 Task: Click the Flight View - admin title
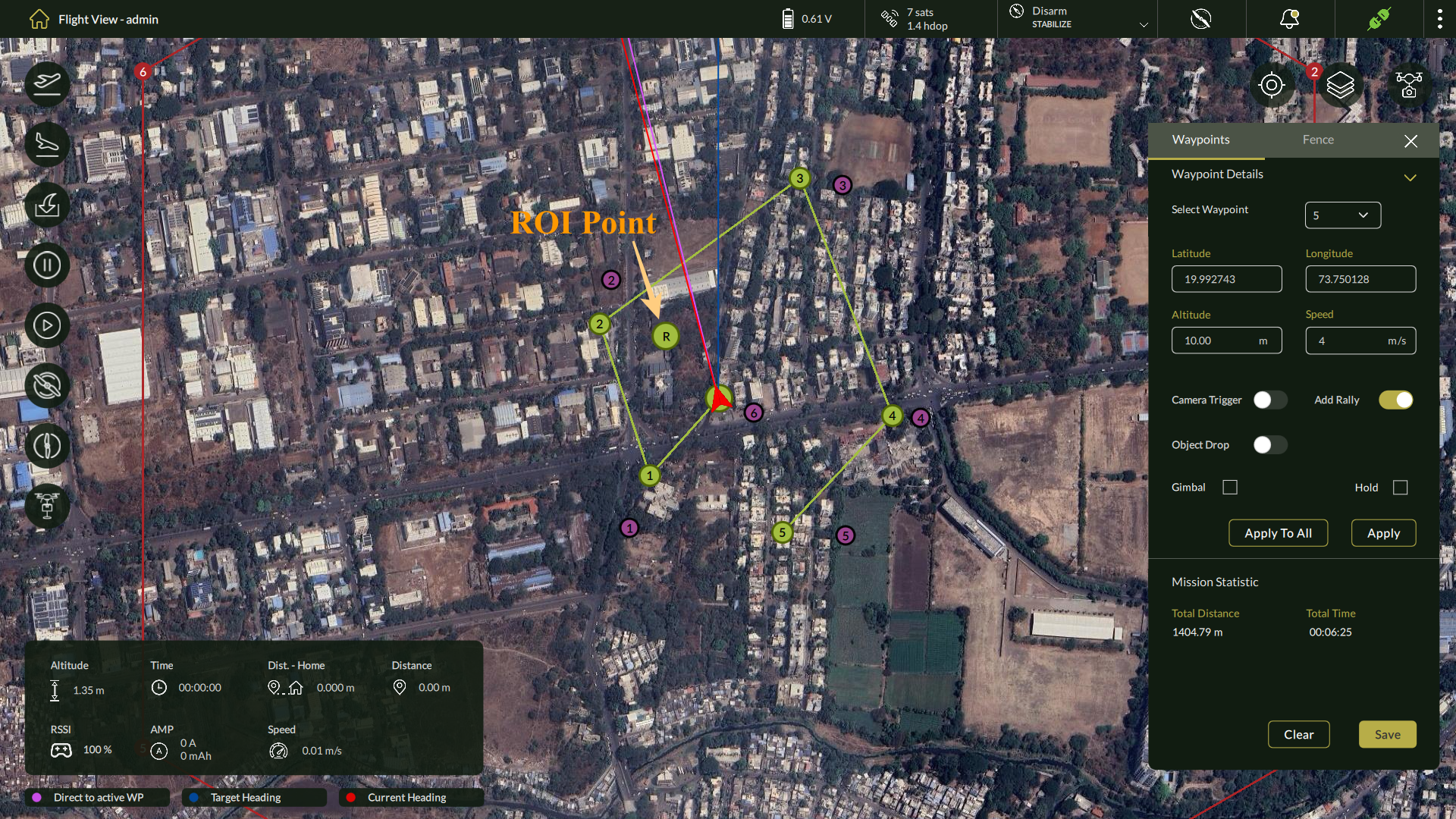pyautogui.click(x=108, y=19)
